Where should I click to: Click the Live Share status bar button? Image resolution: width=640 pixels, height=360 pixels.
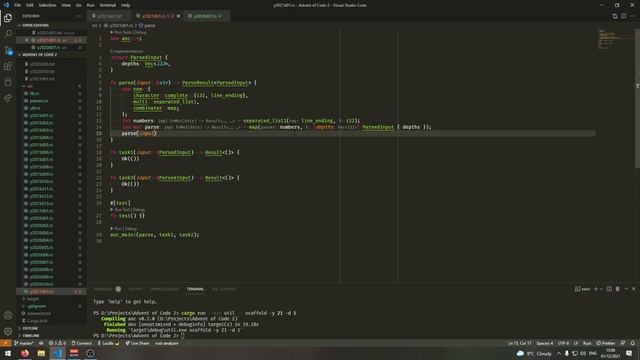coord(137,343)
